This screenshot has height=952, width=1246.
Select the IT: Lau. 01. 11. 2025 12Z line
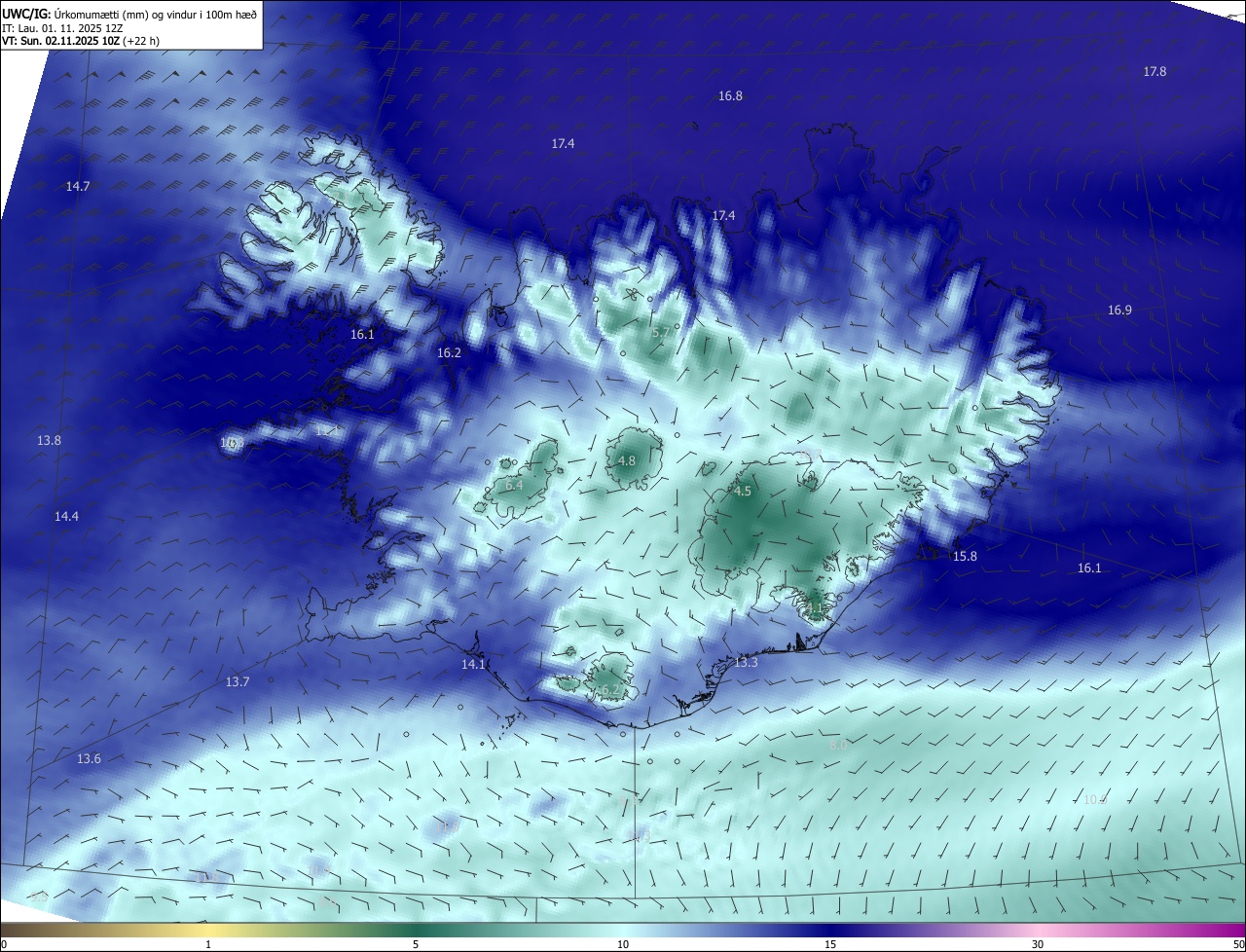click(x=62, y=27)
